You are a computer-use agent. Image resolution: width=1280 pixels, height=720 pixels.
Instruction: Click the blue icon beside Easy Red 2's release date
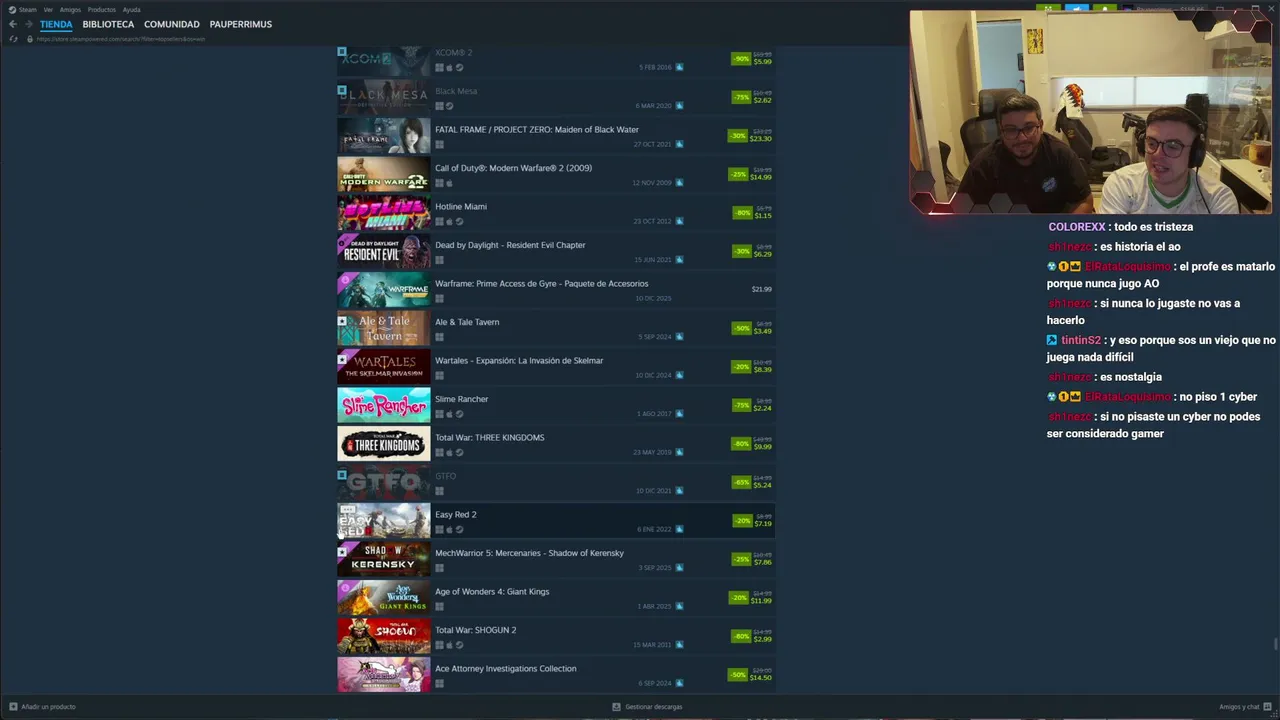click(x=679, y=529)
